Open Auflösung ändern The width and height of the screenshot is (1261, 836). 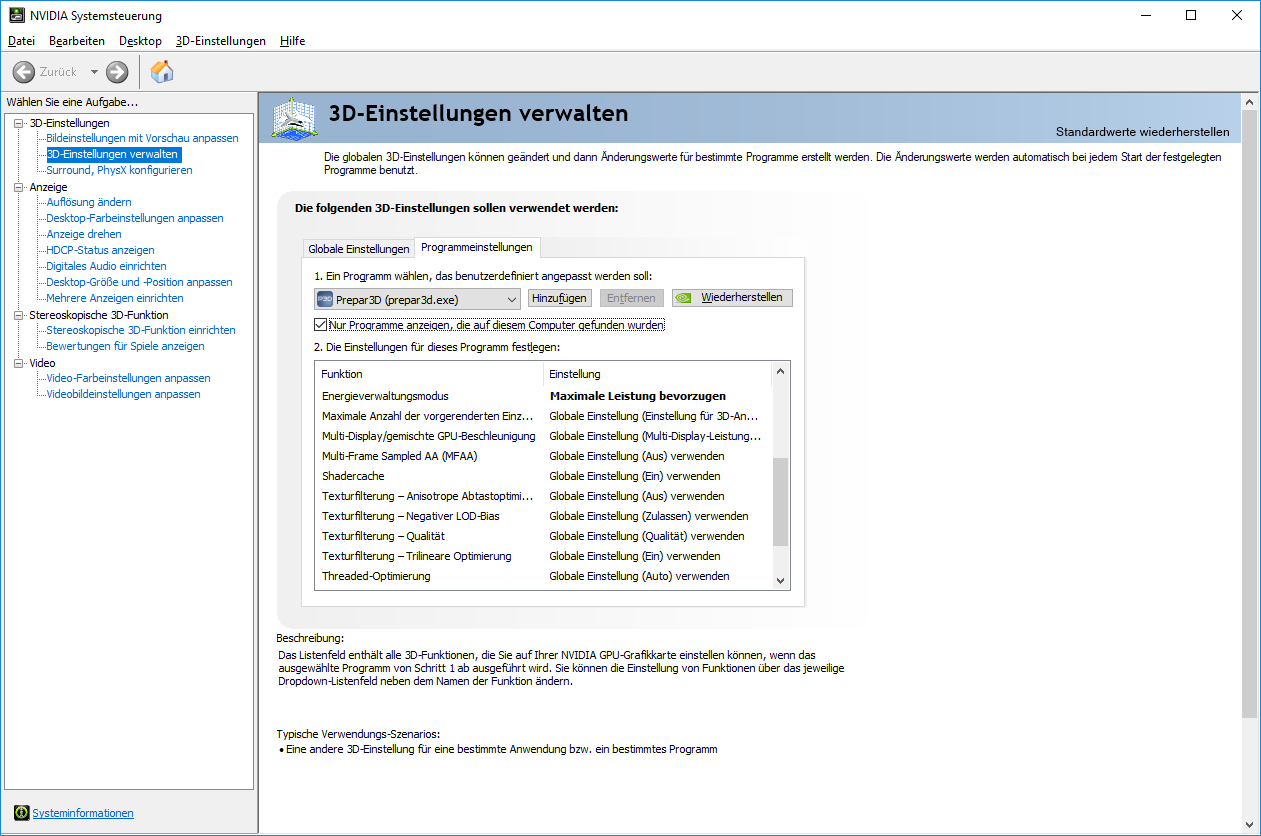(89, 202)
